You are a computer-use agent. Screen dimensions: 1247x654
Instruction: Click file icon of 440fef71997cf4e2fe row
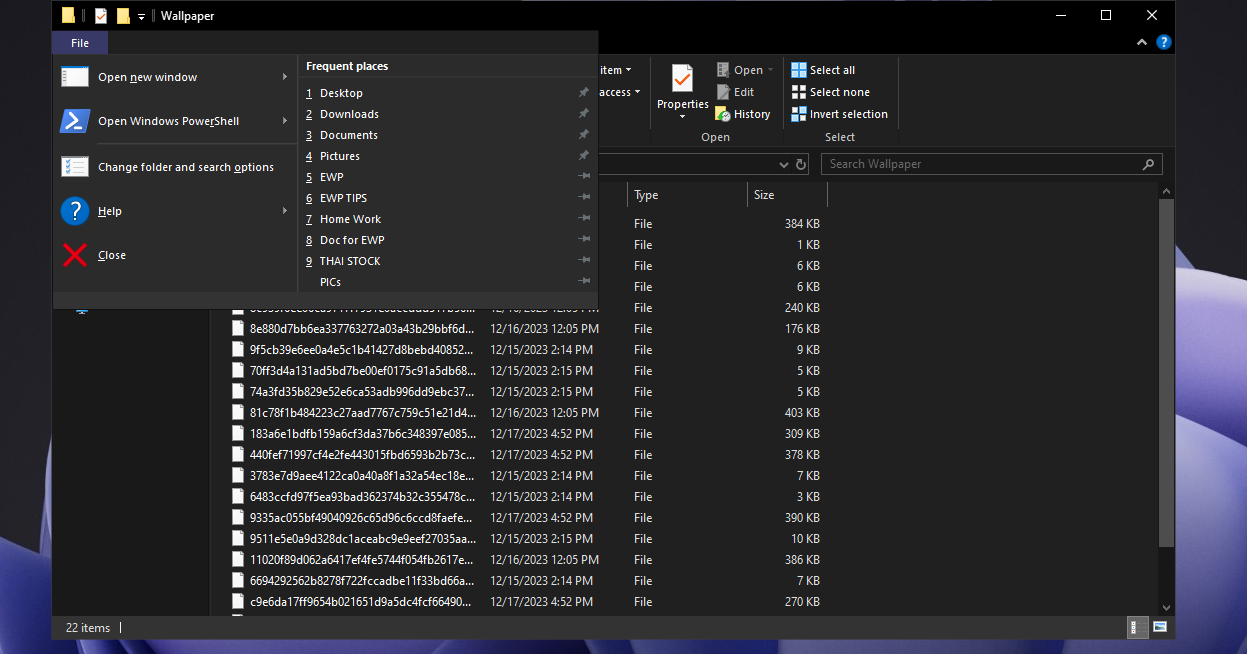point(238,454)
